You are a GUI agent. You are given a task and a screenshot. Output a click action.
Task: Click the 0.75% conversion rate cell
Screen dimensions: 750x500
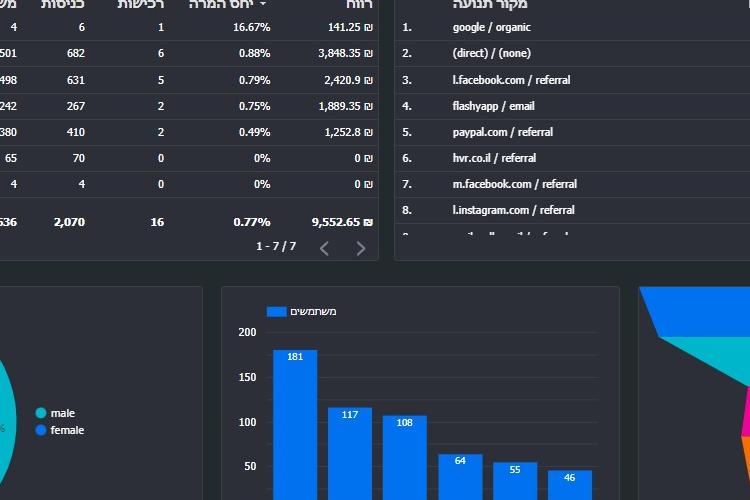pos(254,106)
